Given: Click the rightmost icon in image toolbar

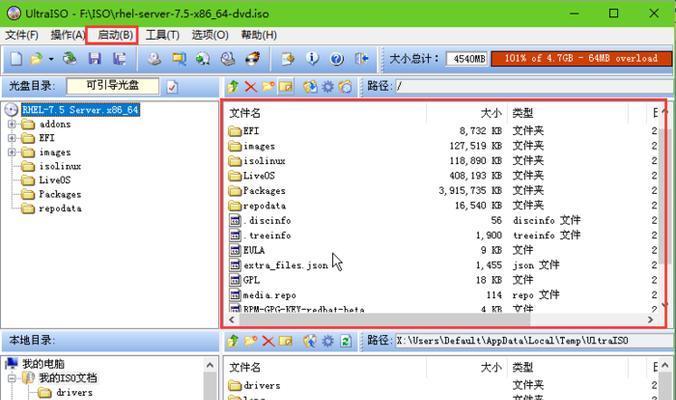Looking at the screenshot, I should click(x=345, y=87).
